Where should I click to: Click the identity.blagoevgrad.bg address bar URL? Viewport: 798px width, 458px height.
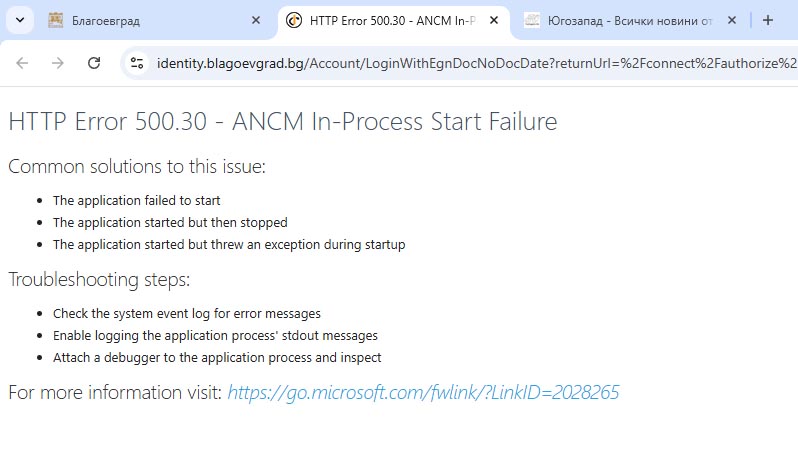pos(477,64)
